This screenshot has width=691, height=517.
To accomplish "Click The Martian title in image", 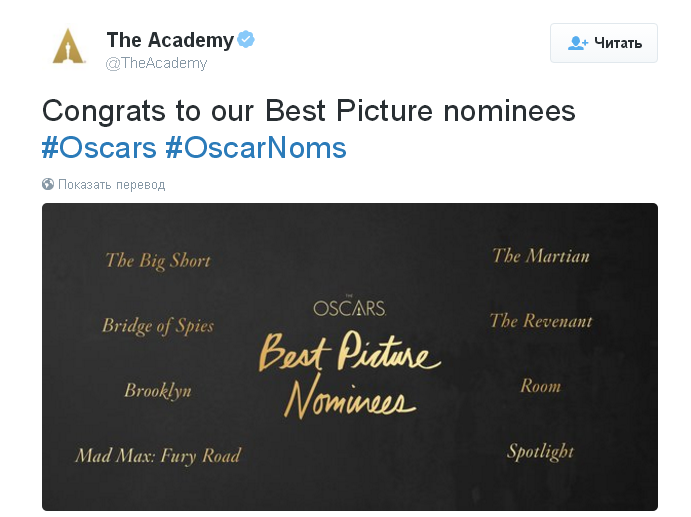I will [x=540, y=256].
